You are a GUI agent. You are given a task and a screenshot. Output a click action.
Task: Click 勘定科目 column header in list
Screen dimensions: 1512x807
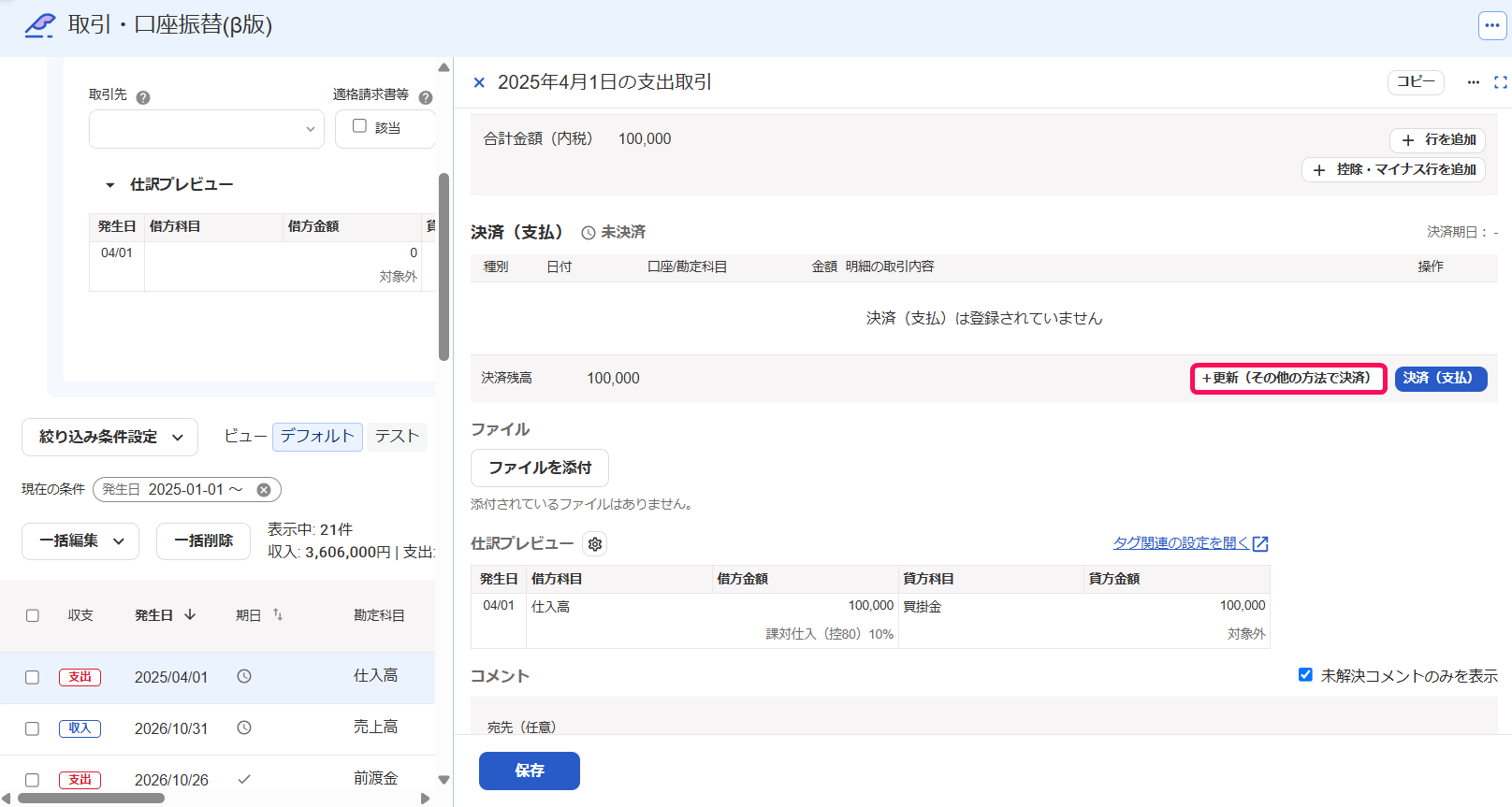click(x=379, y=615)
